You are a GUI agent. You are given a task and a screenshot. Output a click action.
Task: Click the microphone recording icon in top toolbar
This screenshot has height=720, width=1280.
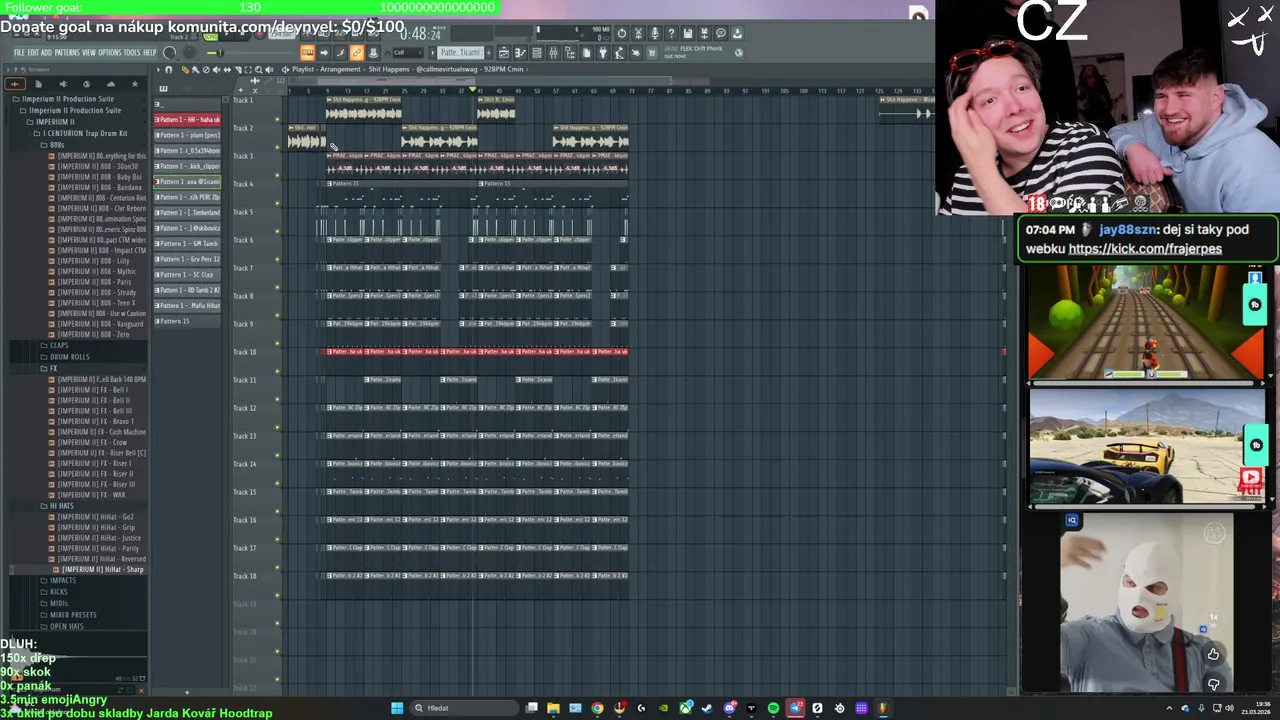click(655, 33)
